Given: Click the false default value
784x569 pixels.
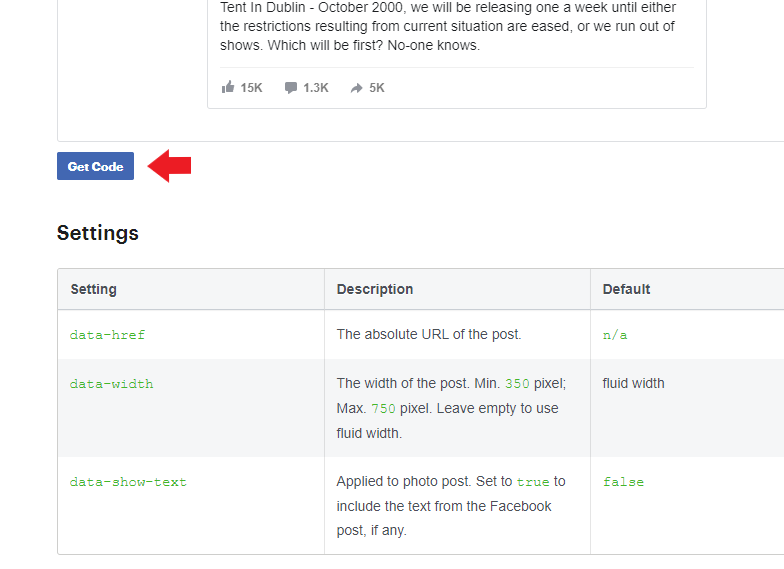Looking at the screenshot, I should click(624, 482).
